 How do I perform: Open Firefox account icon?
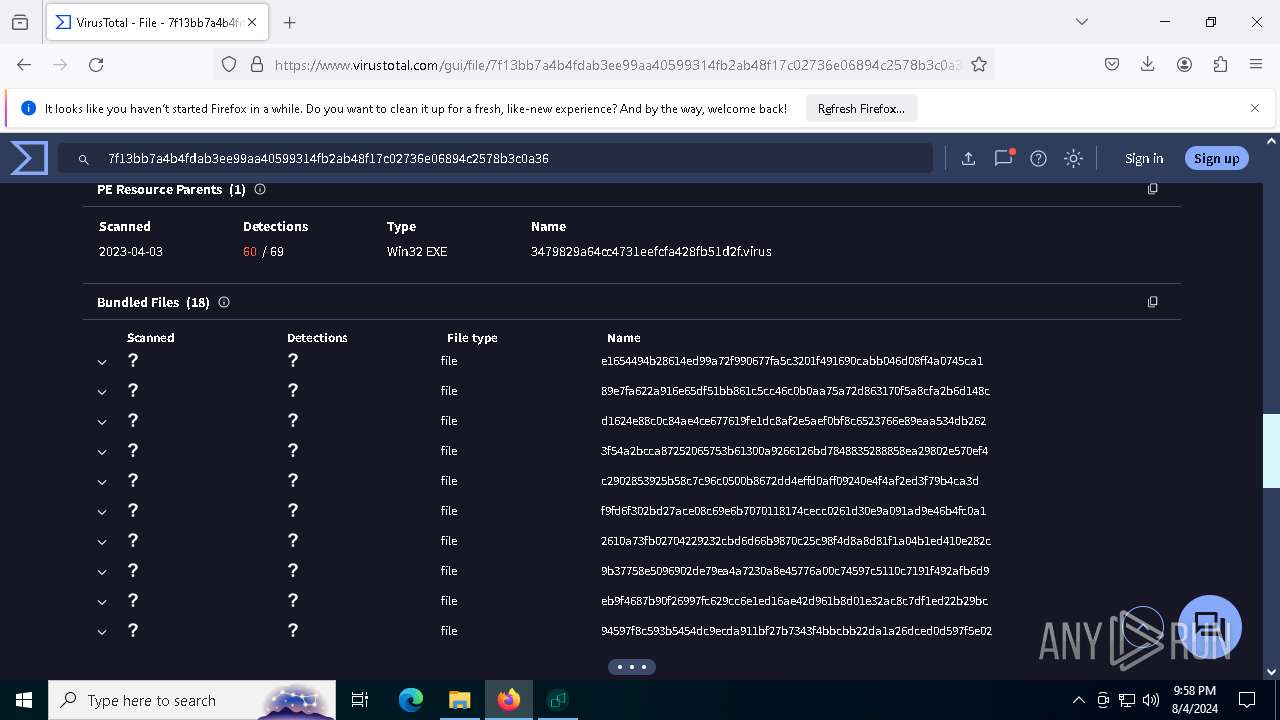[x=1184, y=64]
